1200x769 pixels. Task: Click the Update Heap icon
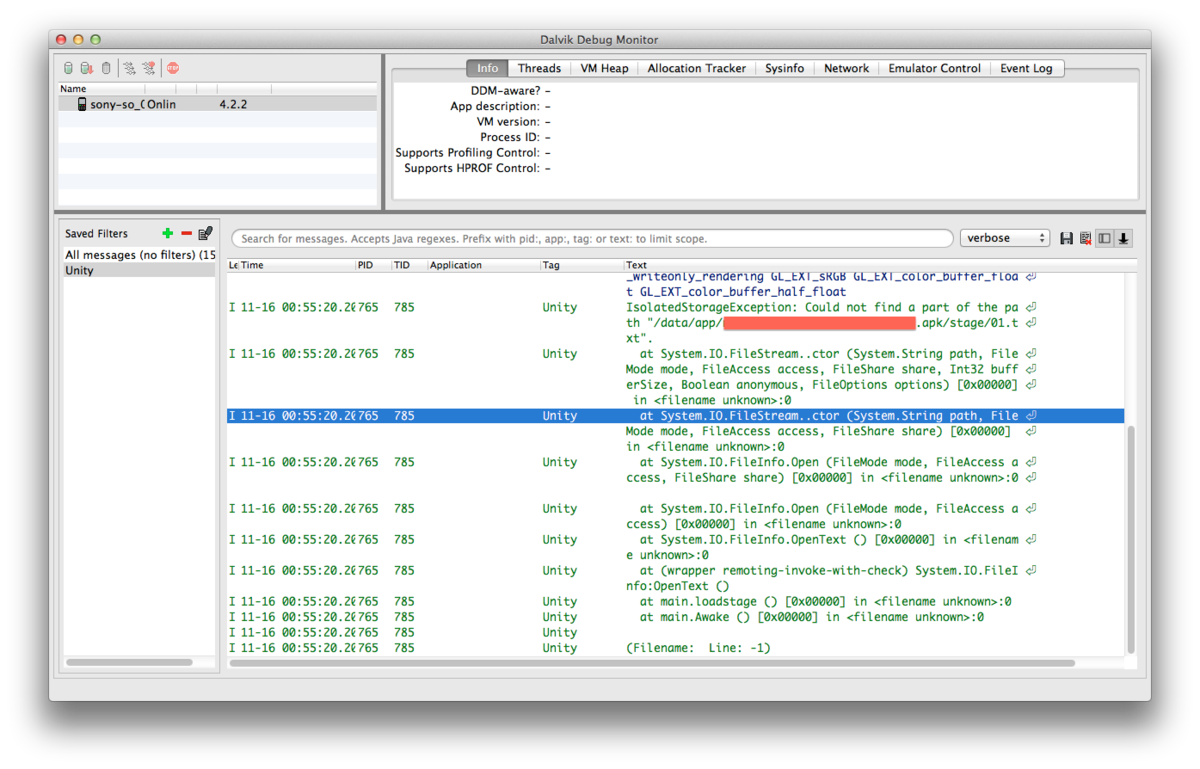pos(68,68)
